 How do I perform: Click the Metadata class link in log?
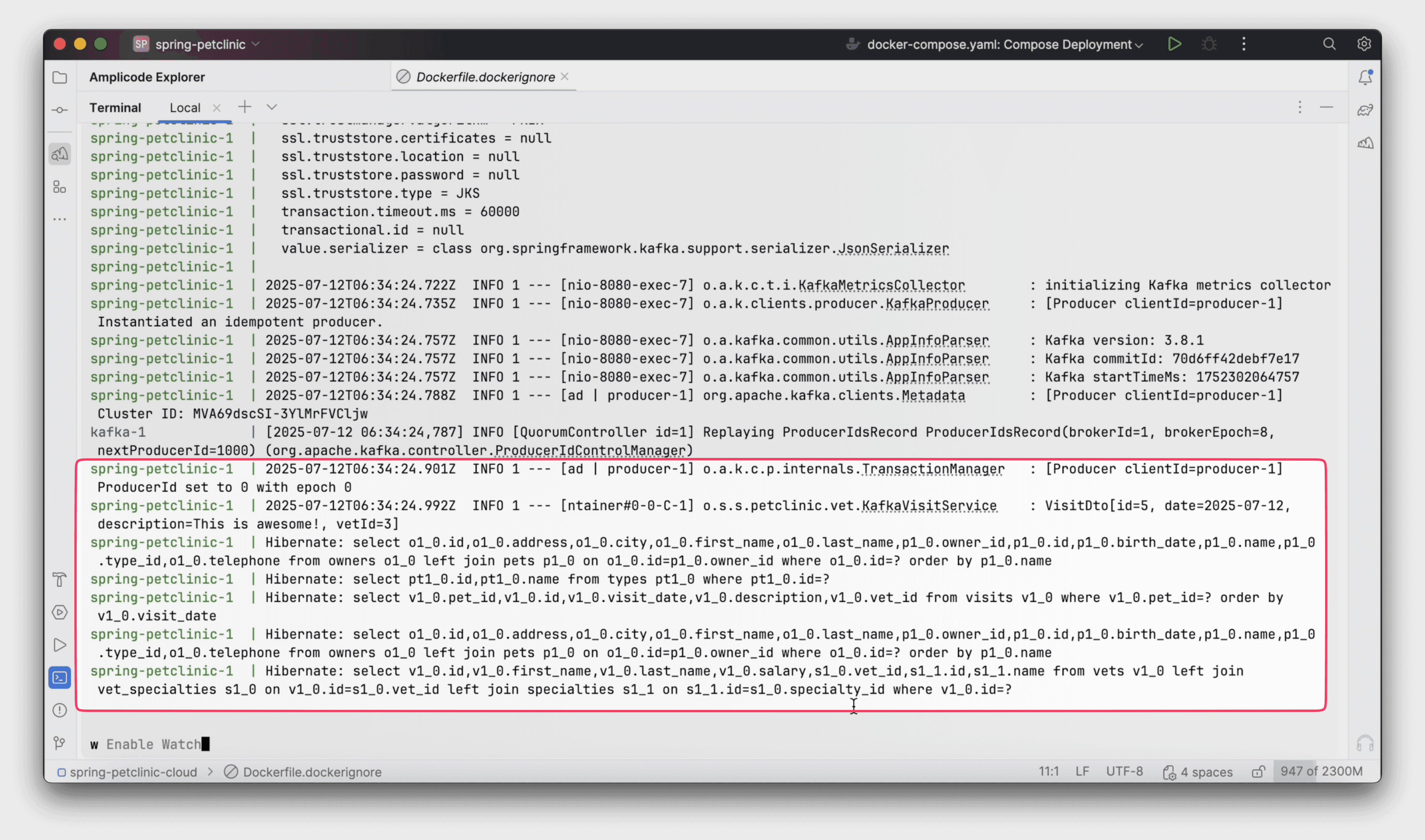tap(933, 395)
